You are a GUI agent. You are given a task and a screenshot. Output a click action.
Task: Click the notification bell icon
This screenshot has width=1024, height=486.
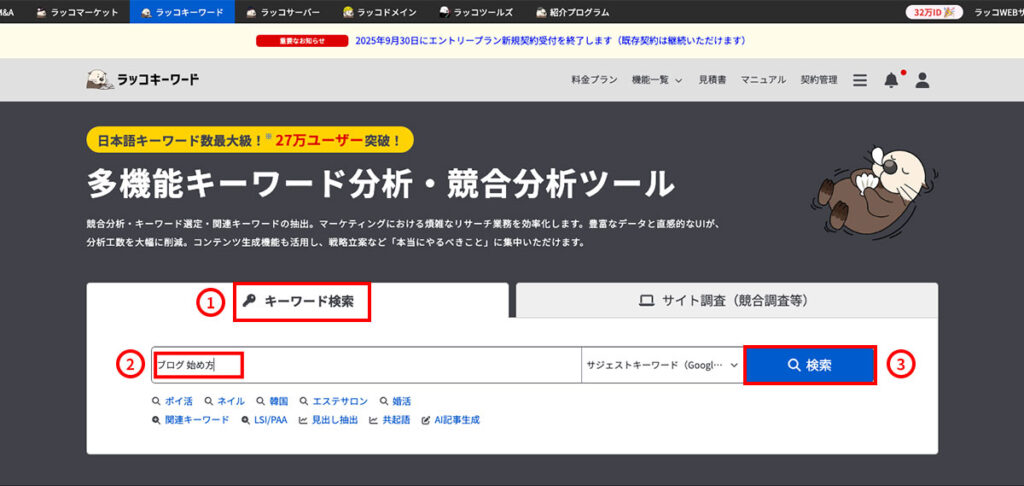point(891,80)
